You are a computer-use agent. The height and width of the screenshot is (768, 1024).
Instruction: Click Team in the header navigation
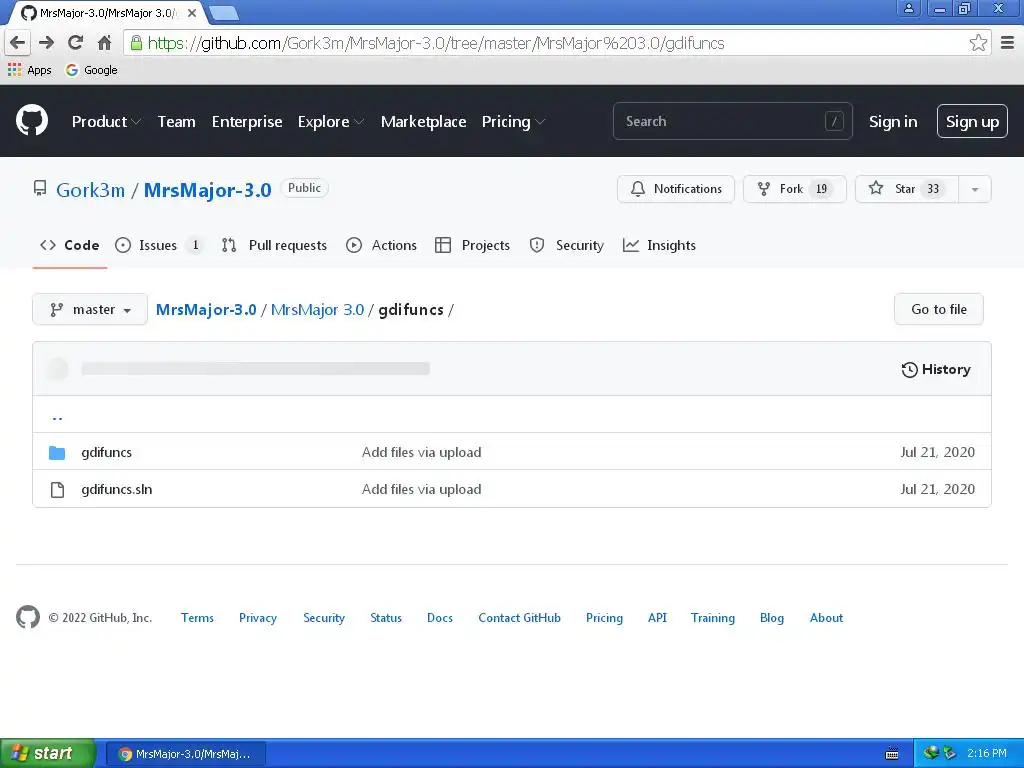point(176,121)
